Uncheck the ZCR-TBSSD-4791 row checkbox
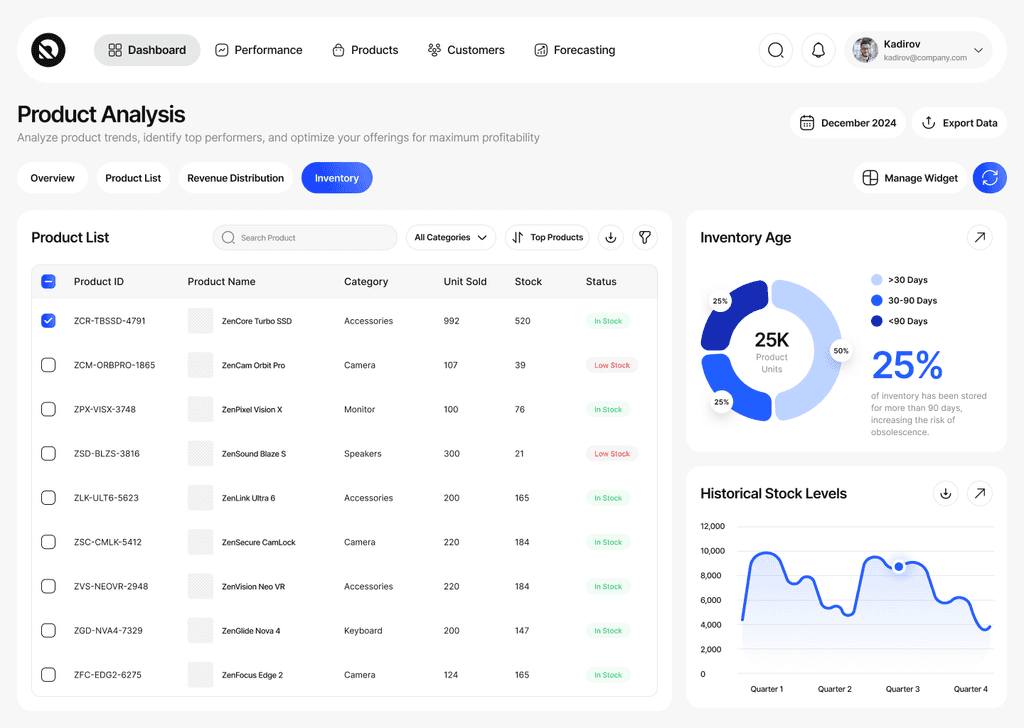This screenshot has height=728, width=1024. [48, 321]
